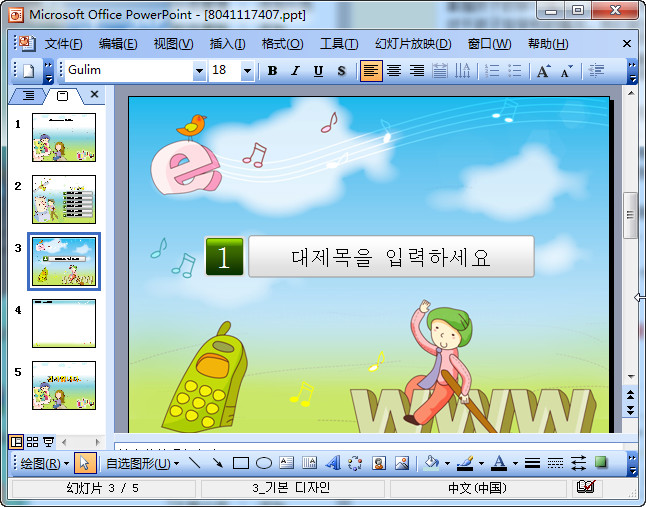Viewport: 646px width, 507px height.
Task: Align text right
Action: pos(417,71)
